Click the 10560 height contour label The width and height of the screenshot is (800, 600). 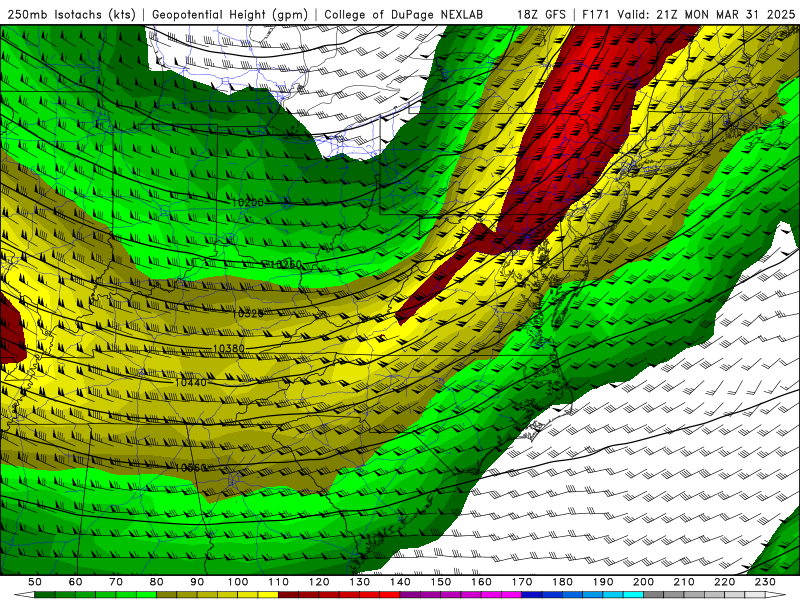191,468
